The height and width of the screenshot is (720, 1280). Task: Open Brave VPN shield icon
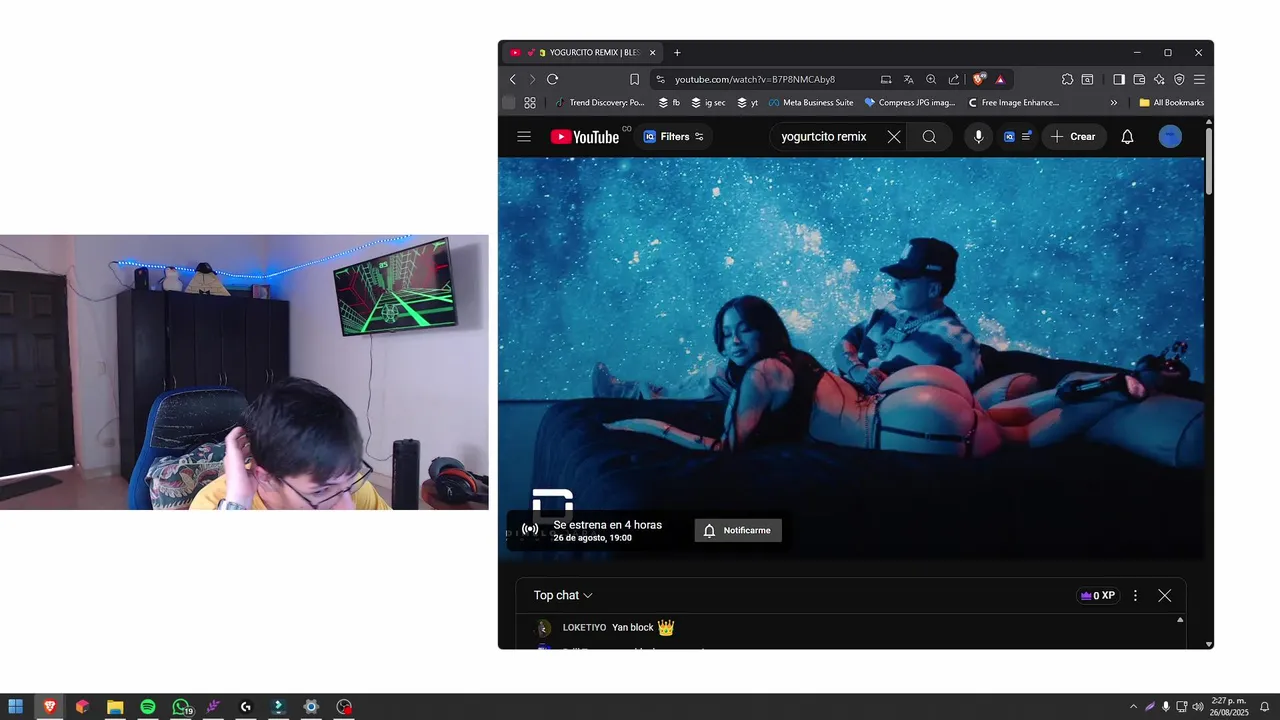1179,79
